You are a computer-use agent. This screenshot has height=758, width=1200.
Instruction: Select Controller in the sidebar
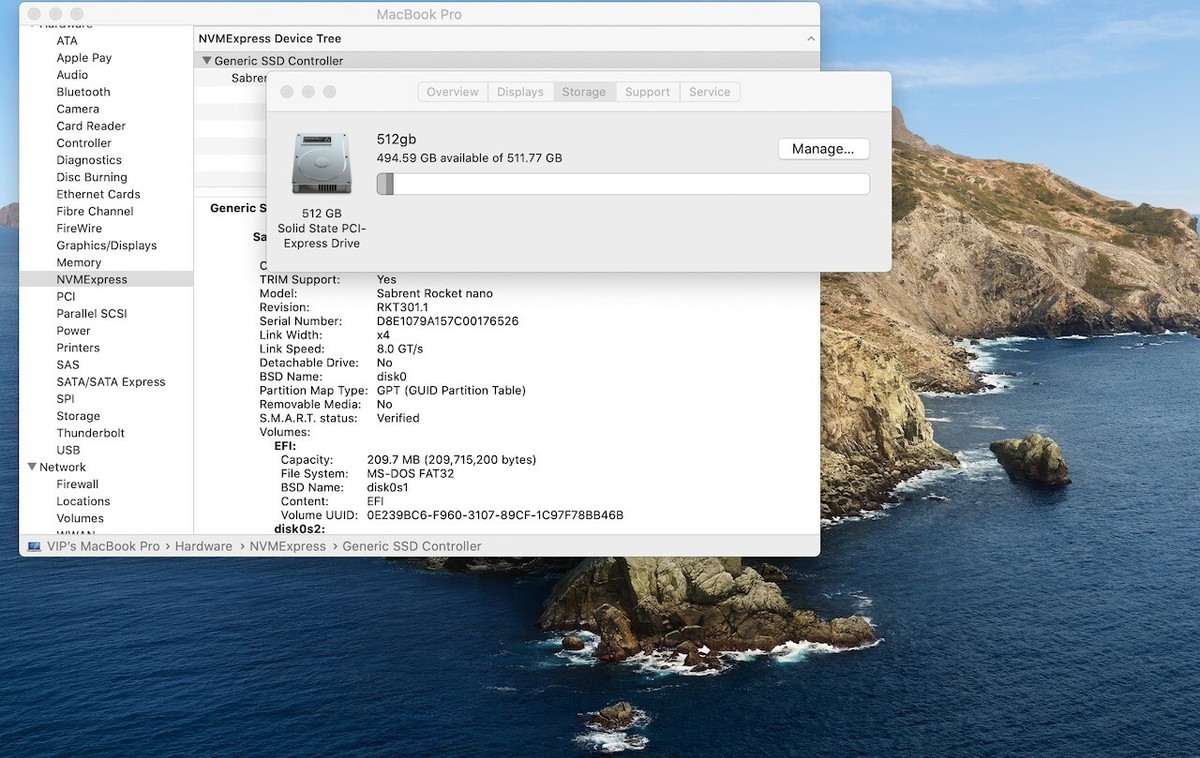(84, 143)
